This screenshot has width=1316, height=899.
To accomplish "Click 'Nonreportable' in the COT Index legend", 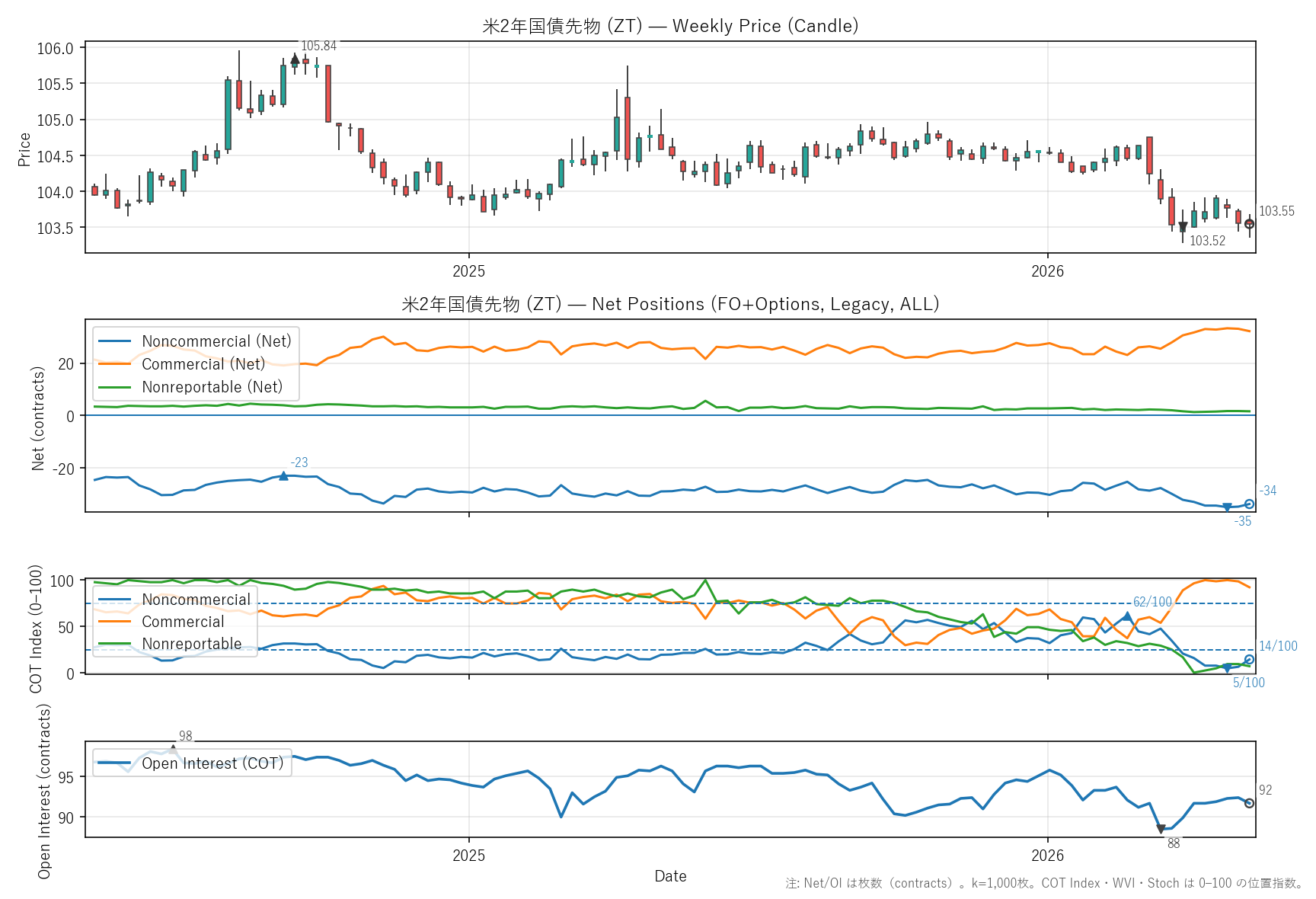I will (192, 644).
